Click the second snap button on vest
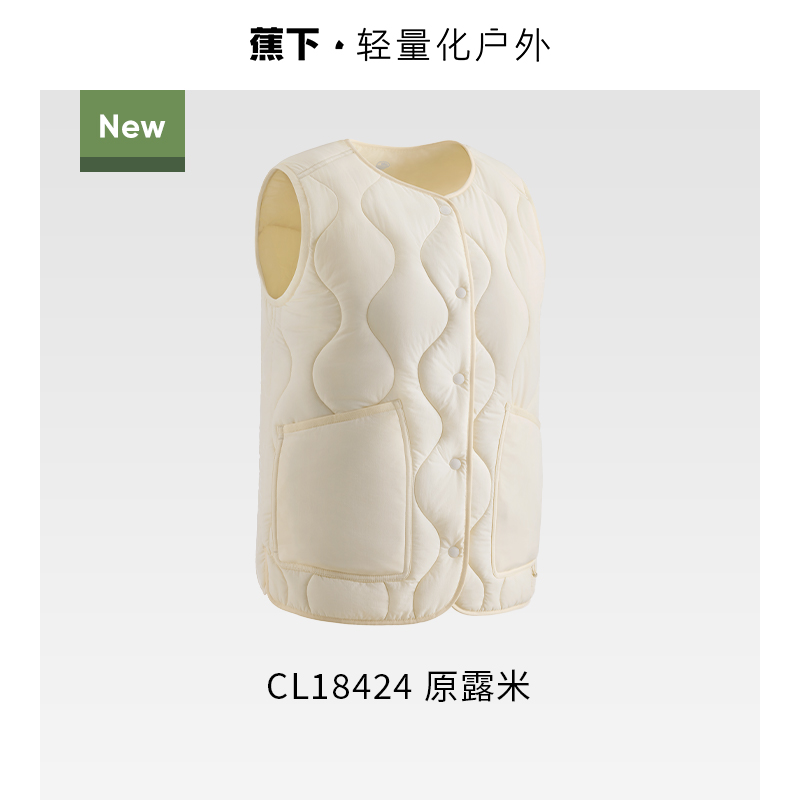 click(x=461, y=292)
